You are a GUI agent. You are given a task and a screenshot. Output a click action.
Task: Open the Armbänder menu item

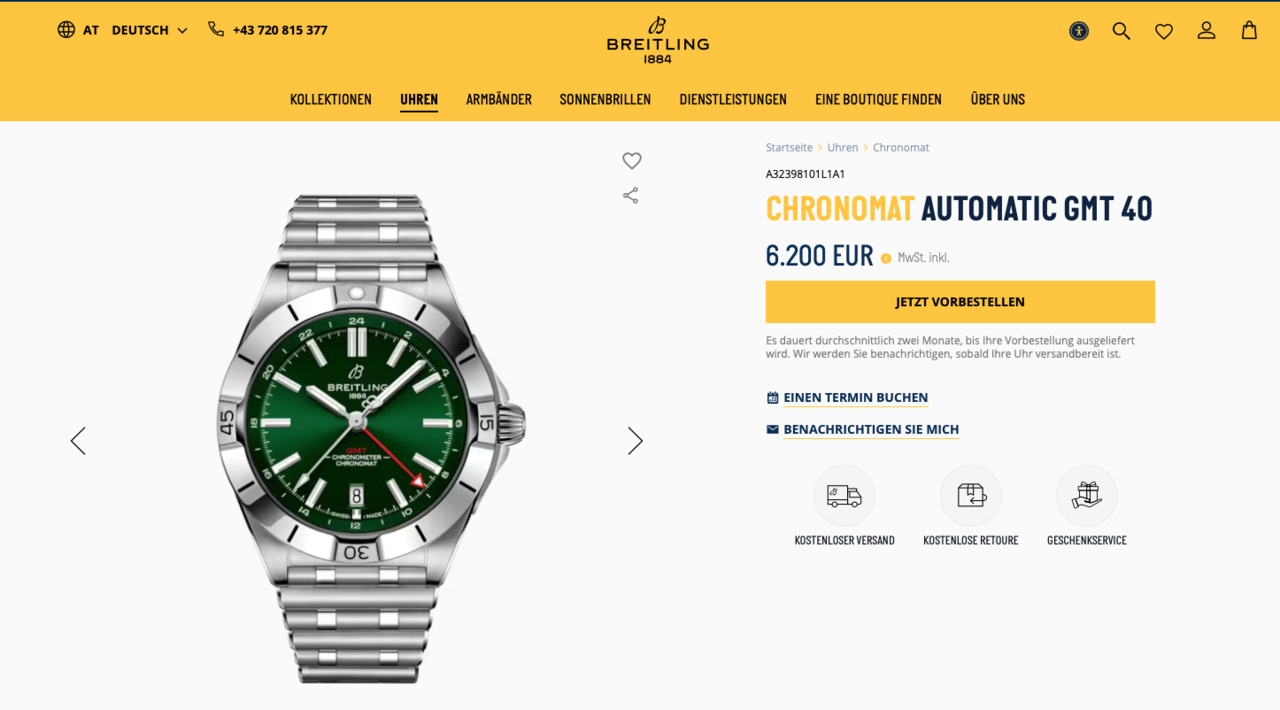[x=499, y=99]
